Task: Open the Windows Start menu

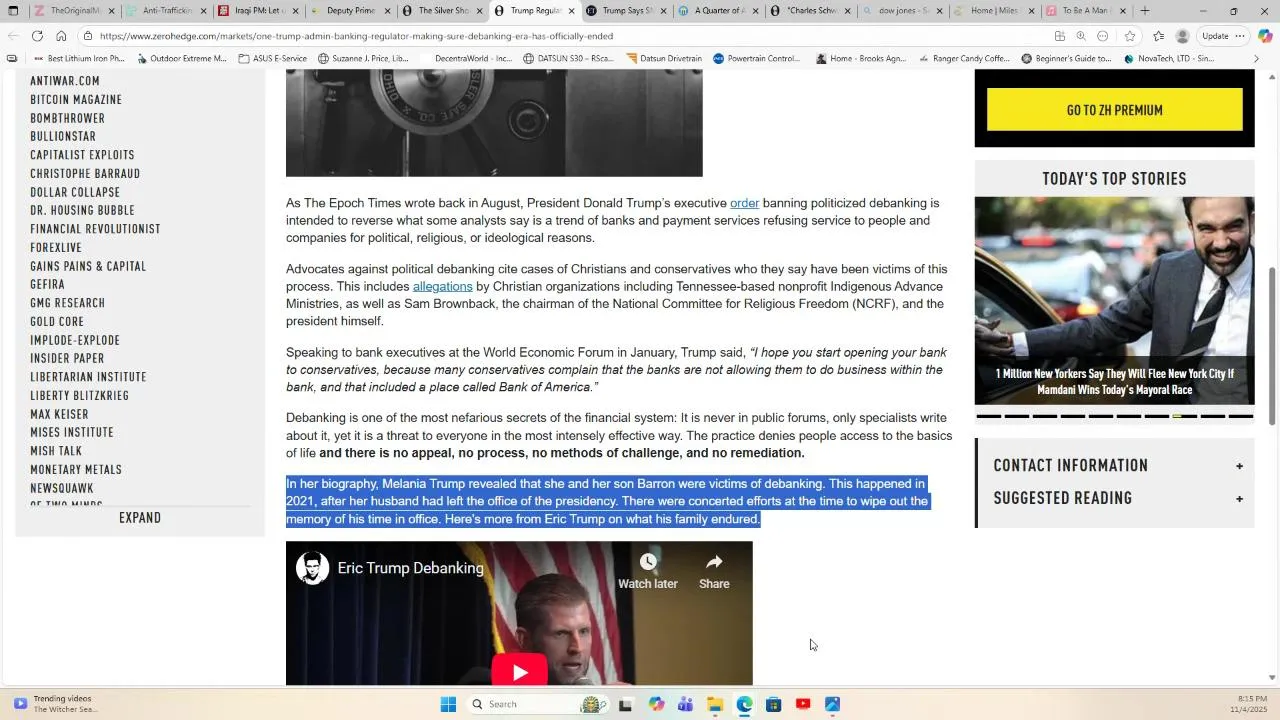Action: tap(448, 704)
